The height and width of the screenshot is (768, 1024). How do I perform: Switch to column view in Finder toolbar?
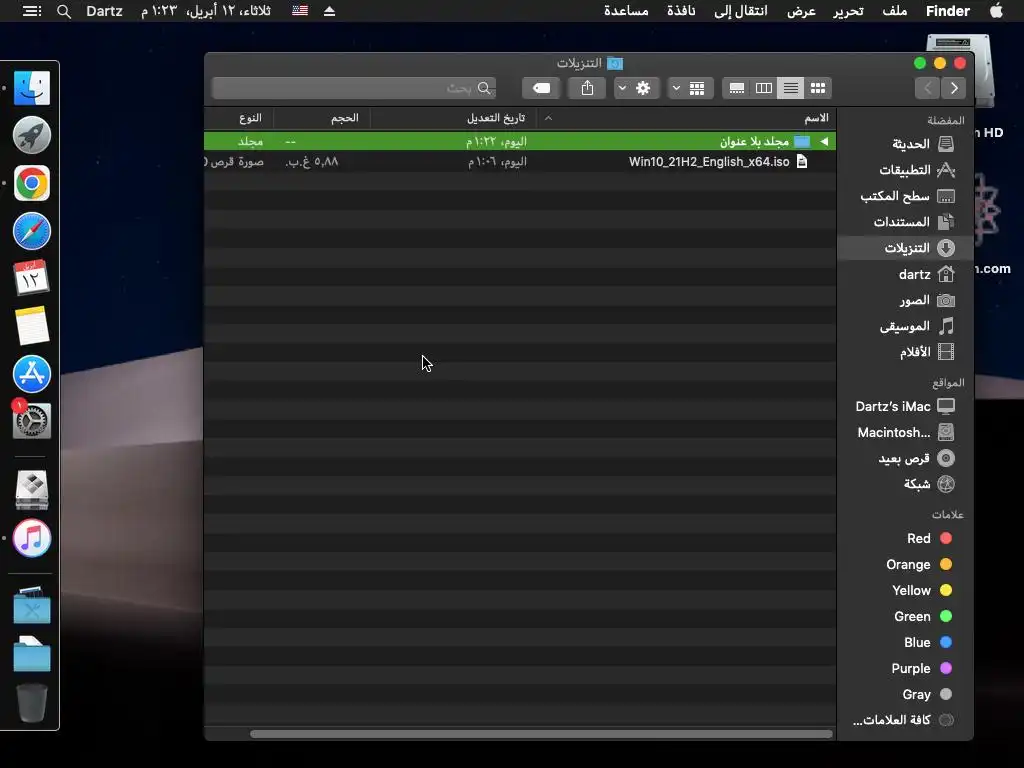[x=763, y=88]
